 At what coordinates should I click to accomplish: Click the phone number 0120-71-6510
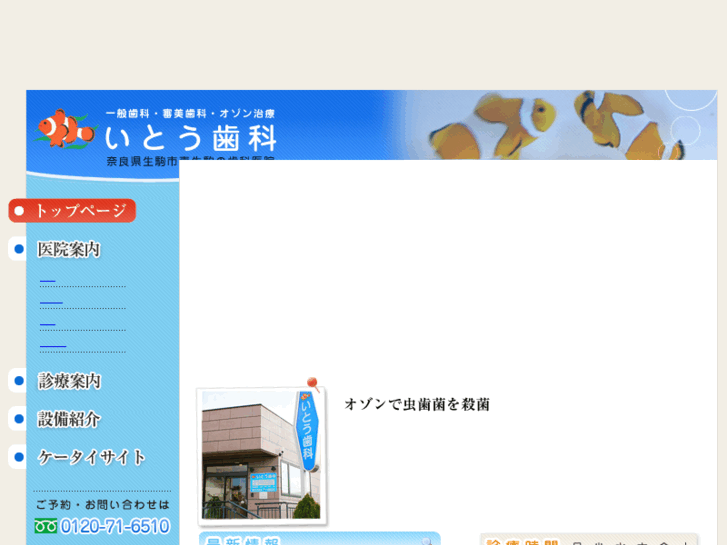(115, 526)
